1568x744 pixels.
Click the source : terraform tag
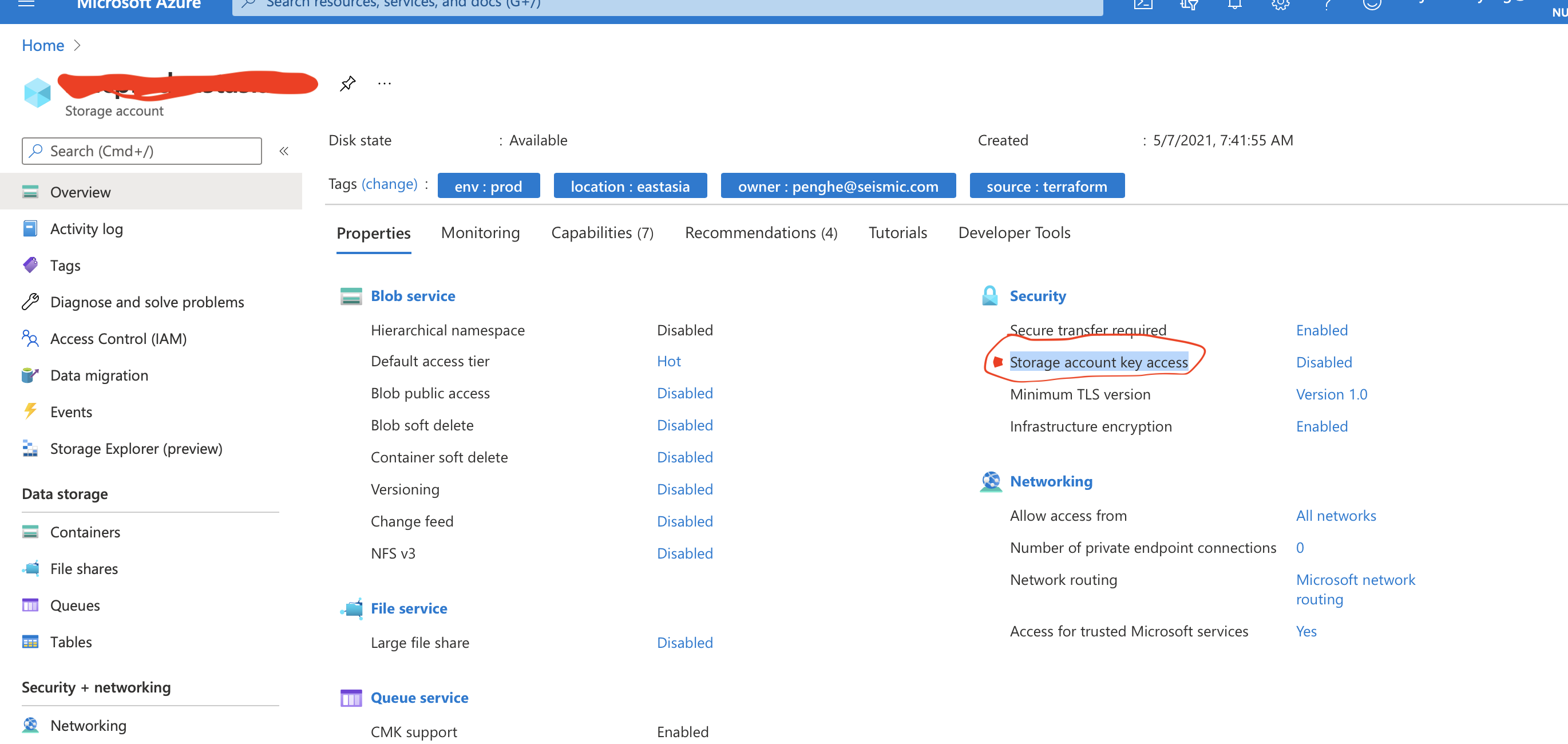(x=1047, y=185)
